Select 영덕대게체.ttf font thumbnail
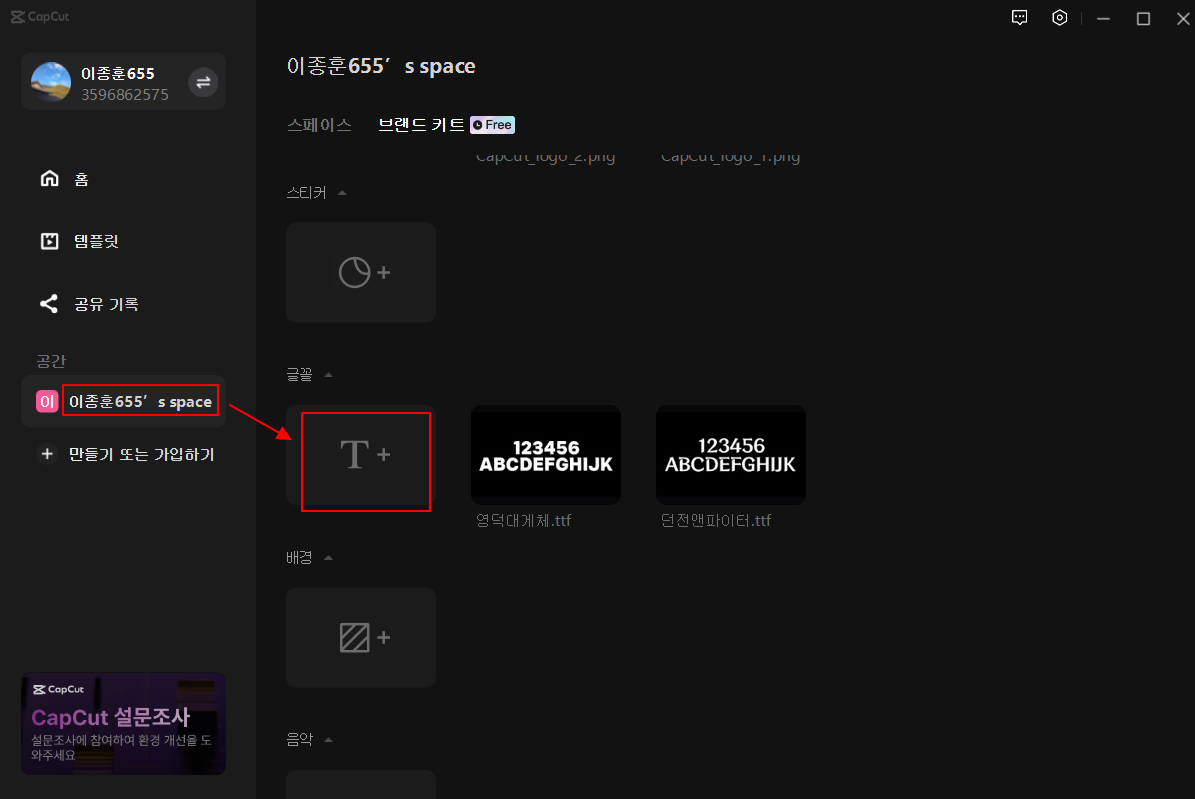The width and height of the screenshot is (1195, 799). click(x=546, y=454)
